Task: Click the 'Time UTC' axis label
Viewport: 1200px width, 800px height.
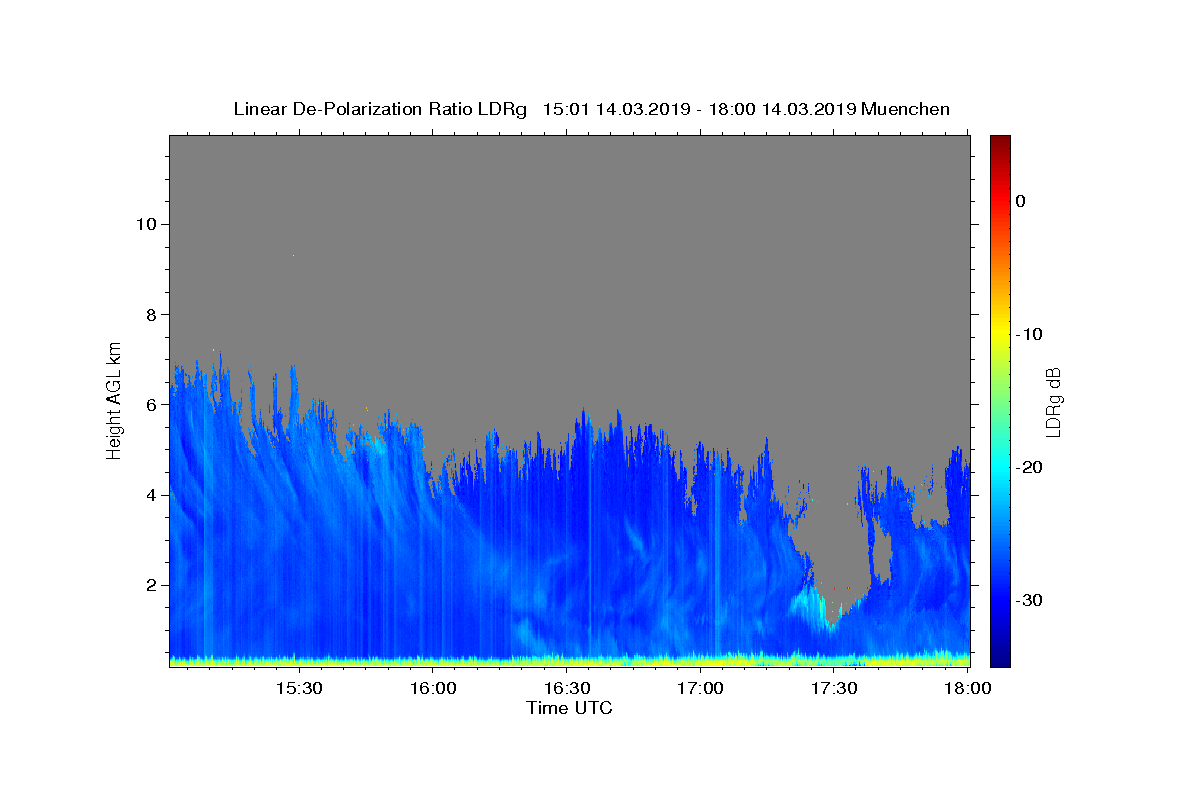Action: tap(569, 708)
